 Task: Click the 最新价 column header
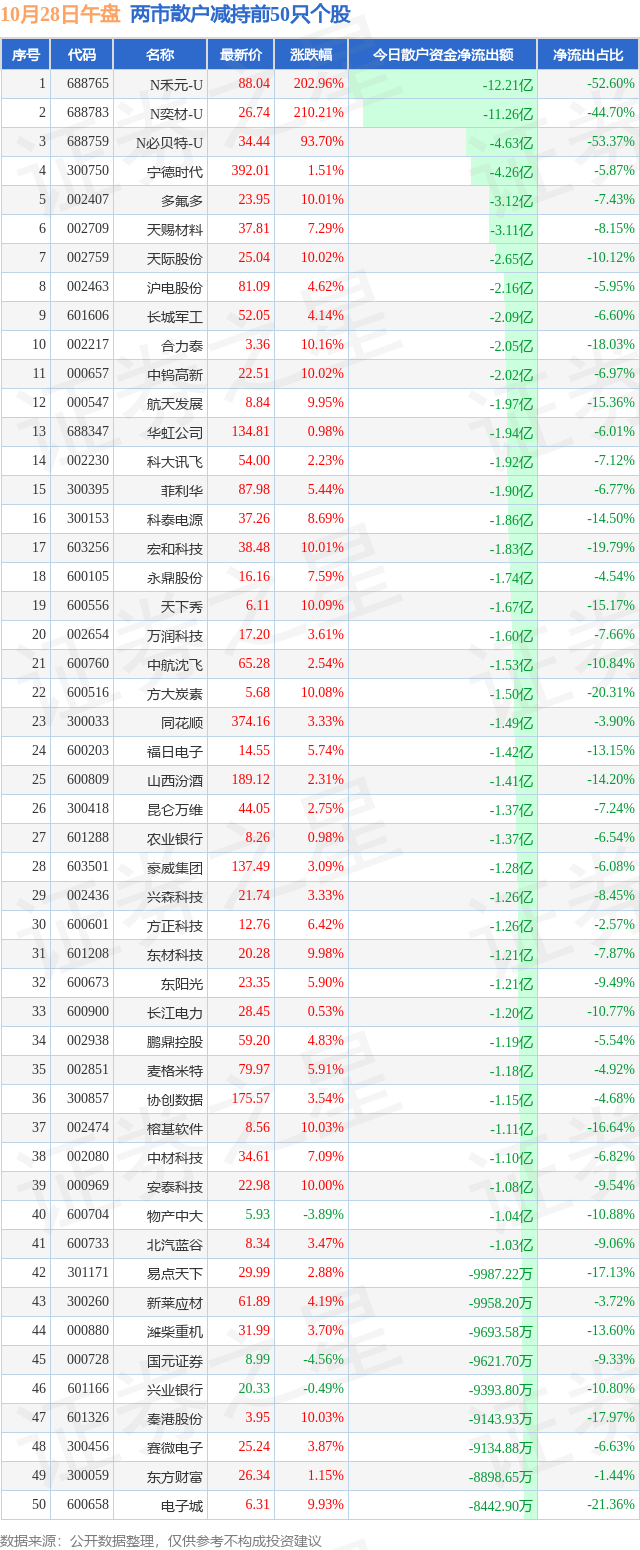click(x=240, y=55)
